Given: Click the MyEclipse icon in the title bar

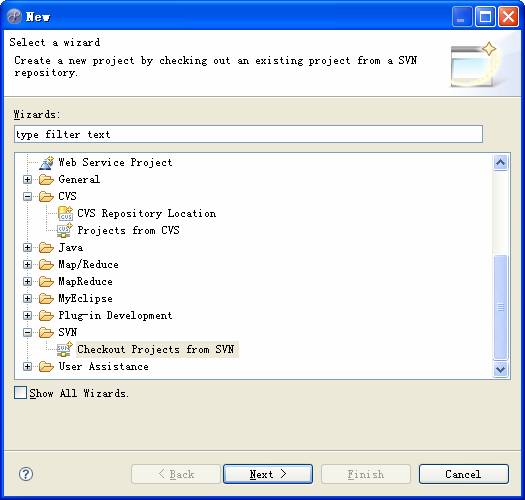Looking at the screenshot, I should click(x=14, y=16).
